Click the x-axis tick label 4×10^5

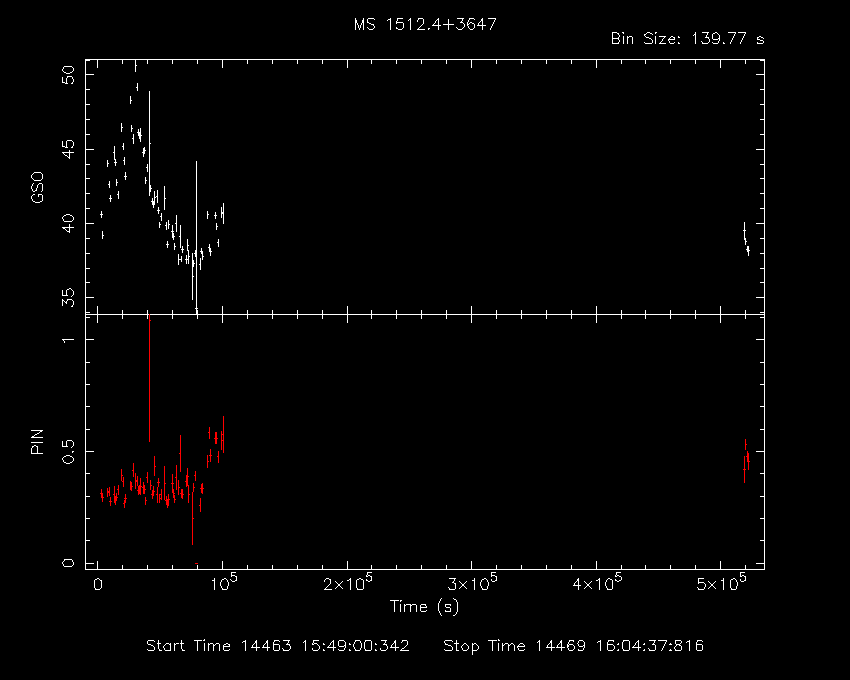click(597, 583)
